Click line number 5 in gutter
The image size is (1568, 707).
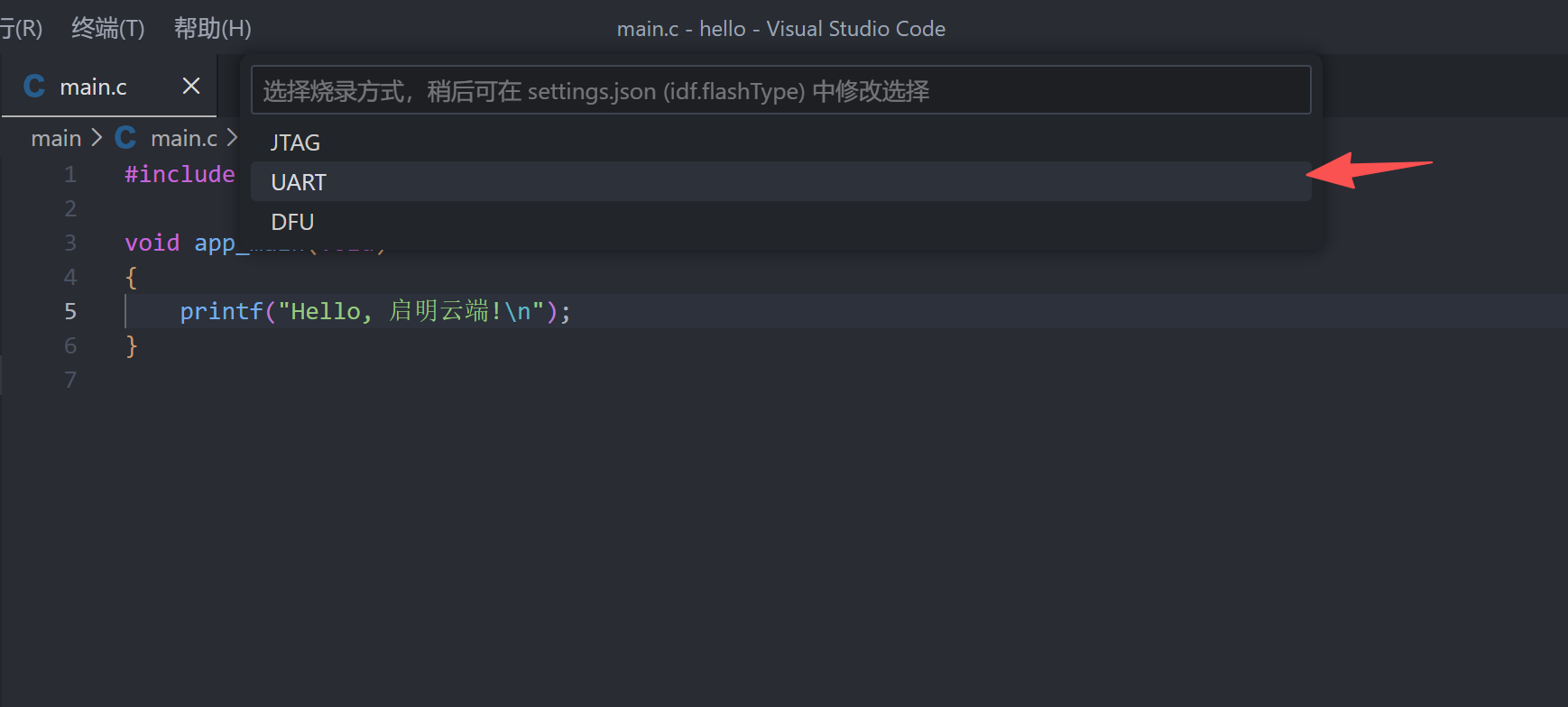pyautogui.click(x=70, y=311)
